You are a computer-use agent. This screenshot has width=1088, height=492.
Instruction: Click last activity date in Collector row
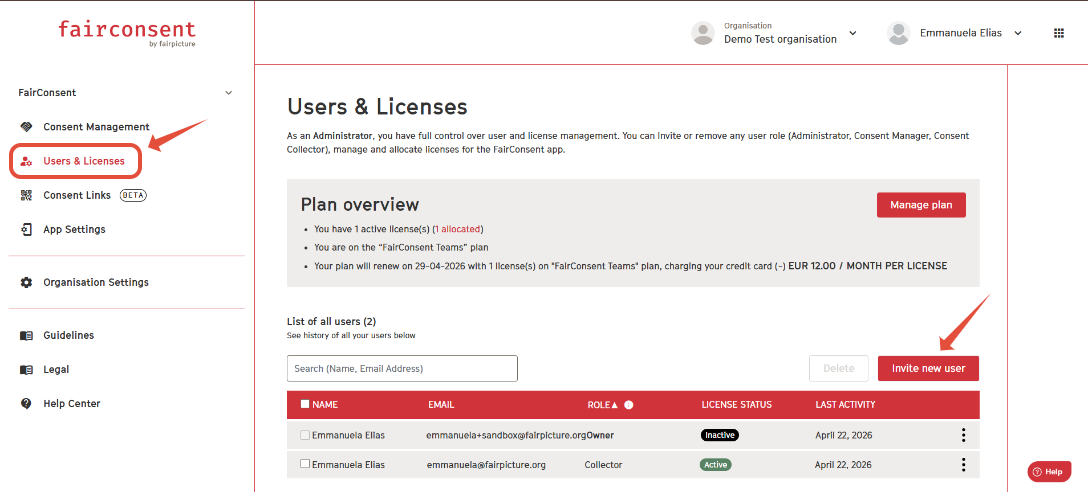click(843, 465)
